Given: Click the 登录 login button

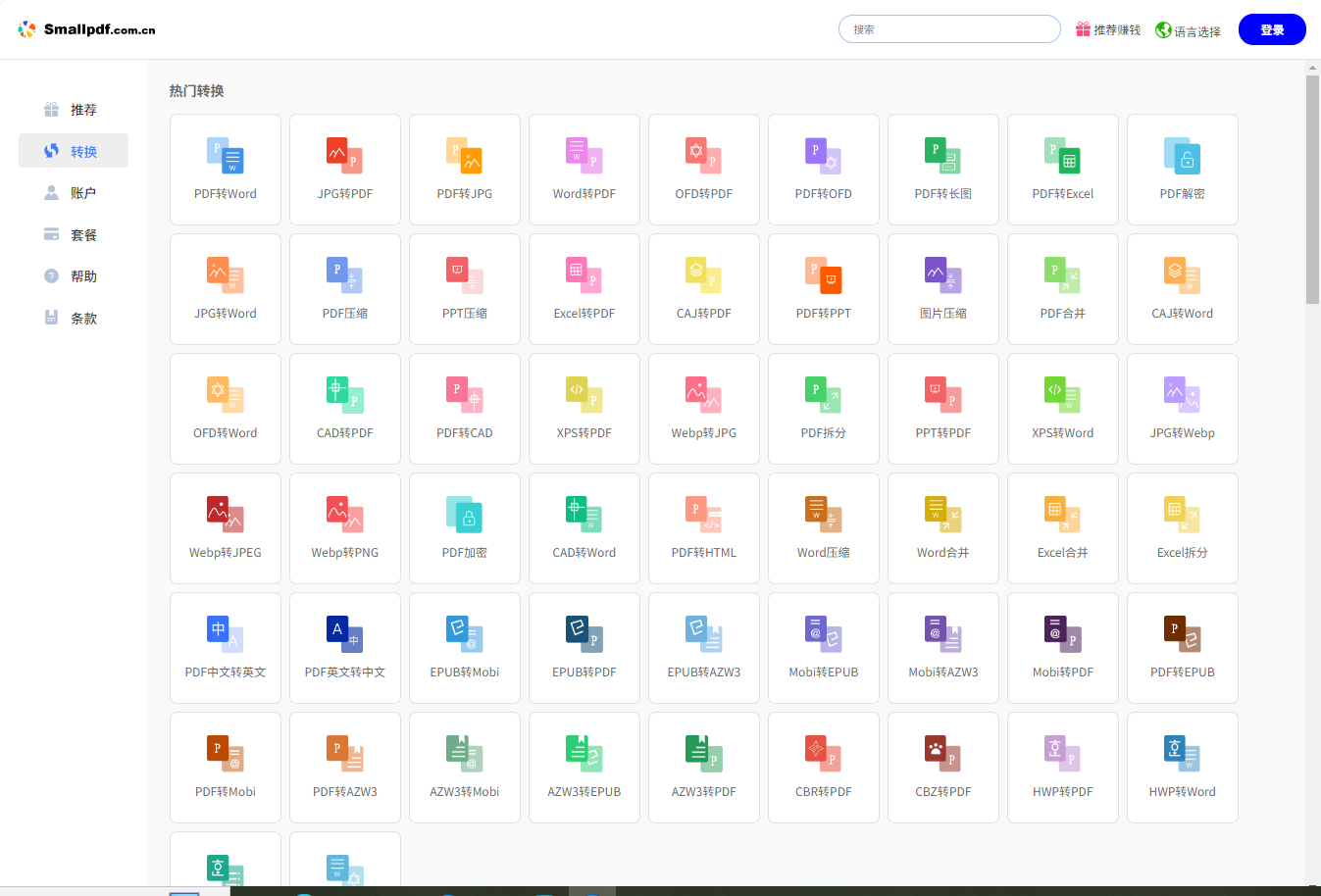Looking at the screenshot, I should pos(1271,29).
